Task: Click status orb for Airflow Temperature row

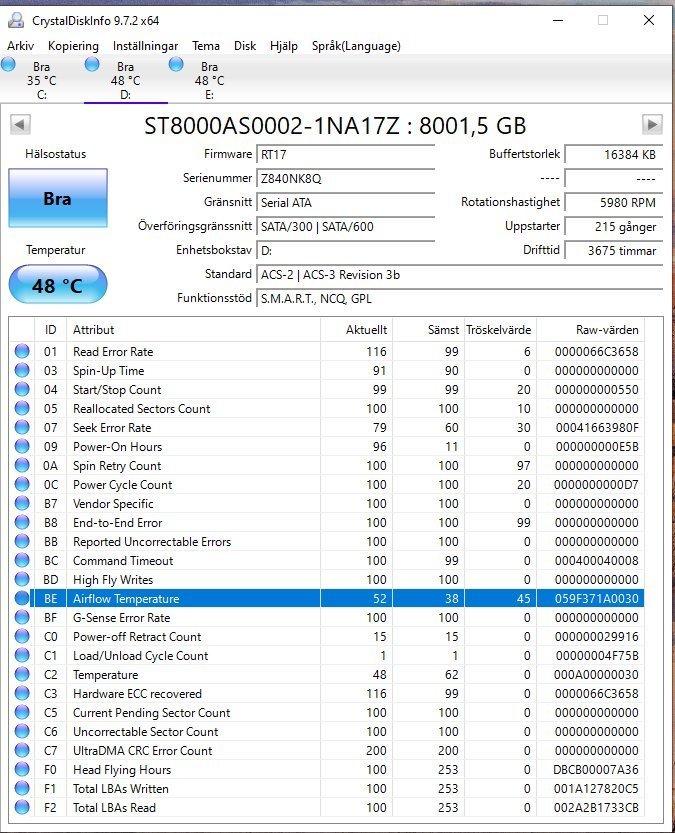Action: click(x=22, y=598)
